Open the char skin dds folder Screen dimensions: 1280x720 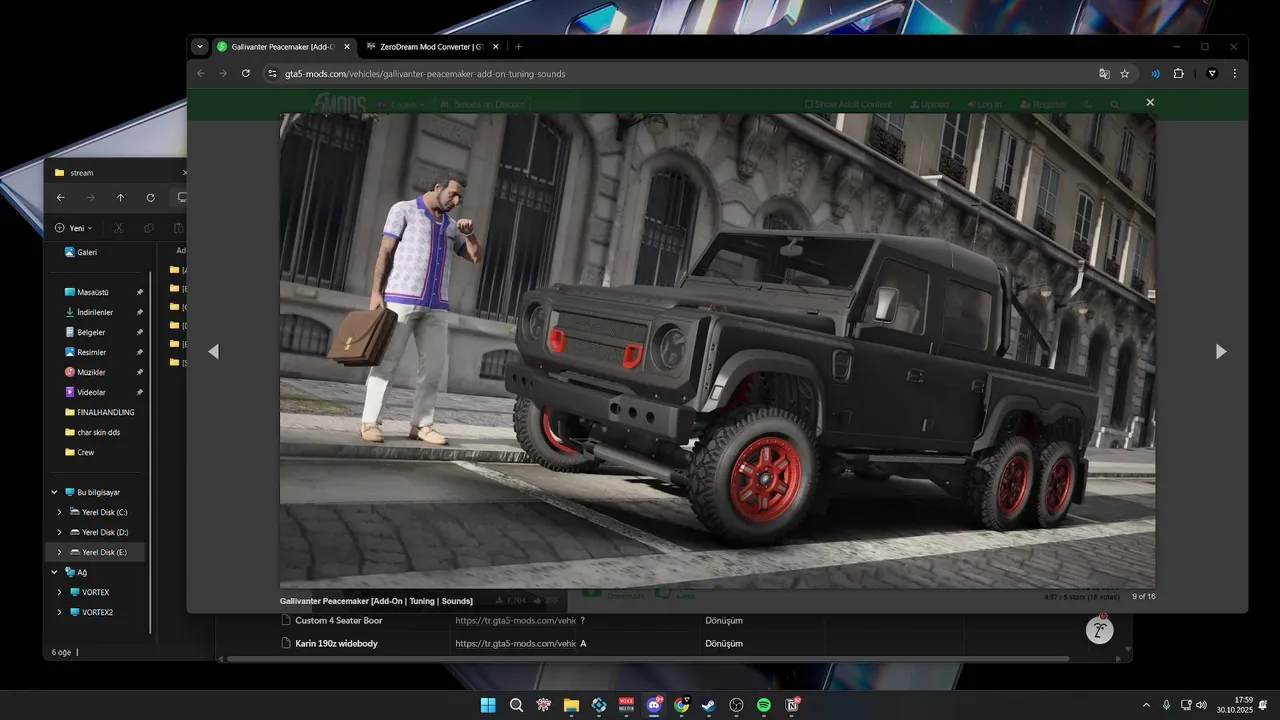[91, 432]
